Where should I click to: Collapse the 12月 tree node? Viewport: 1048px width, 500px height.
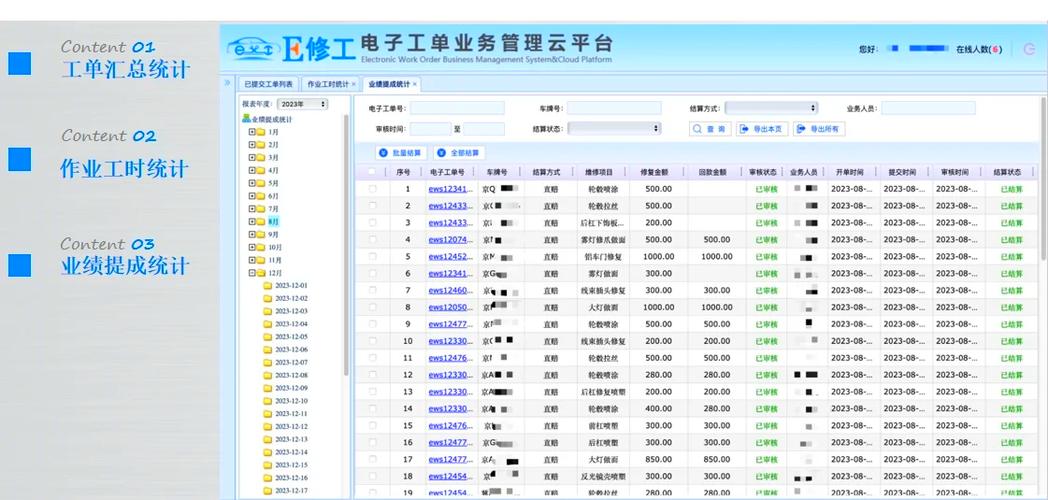point(252,273)
